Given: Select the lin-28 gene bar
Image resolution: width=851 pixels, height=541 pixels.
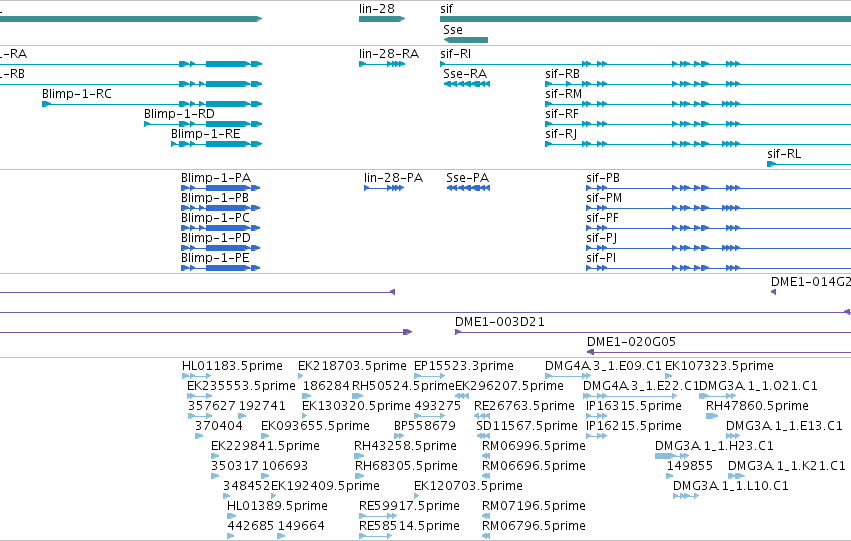Looking at the screenshot, I should click(x=382, y=19).
